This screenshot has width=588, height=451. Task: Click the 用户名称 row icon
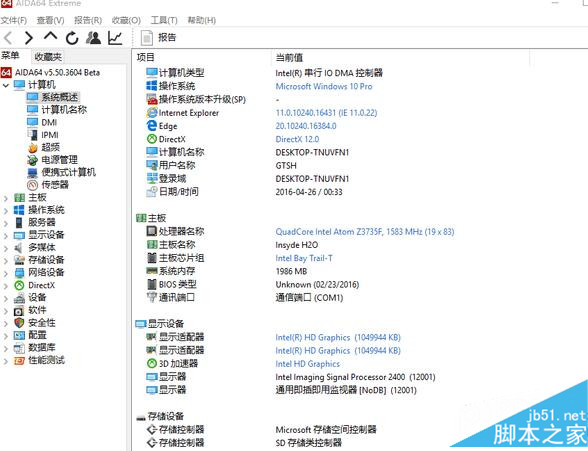click(152, 165)
